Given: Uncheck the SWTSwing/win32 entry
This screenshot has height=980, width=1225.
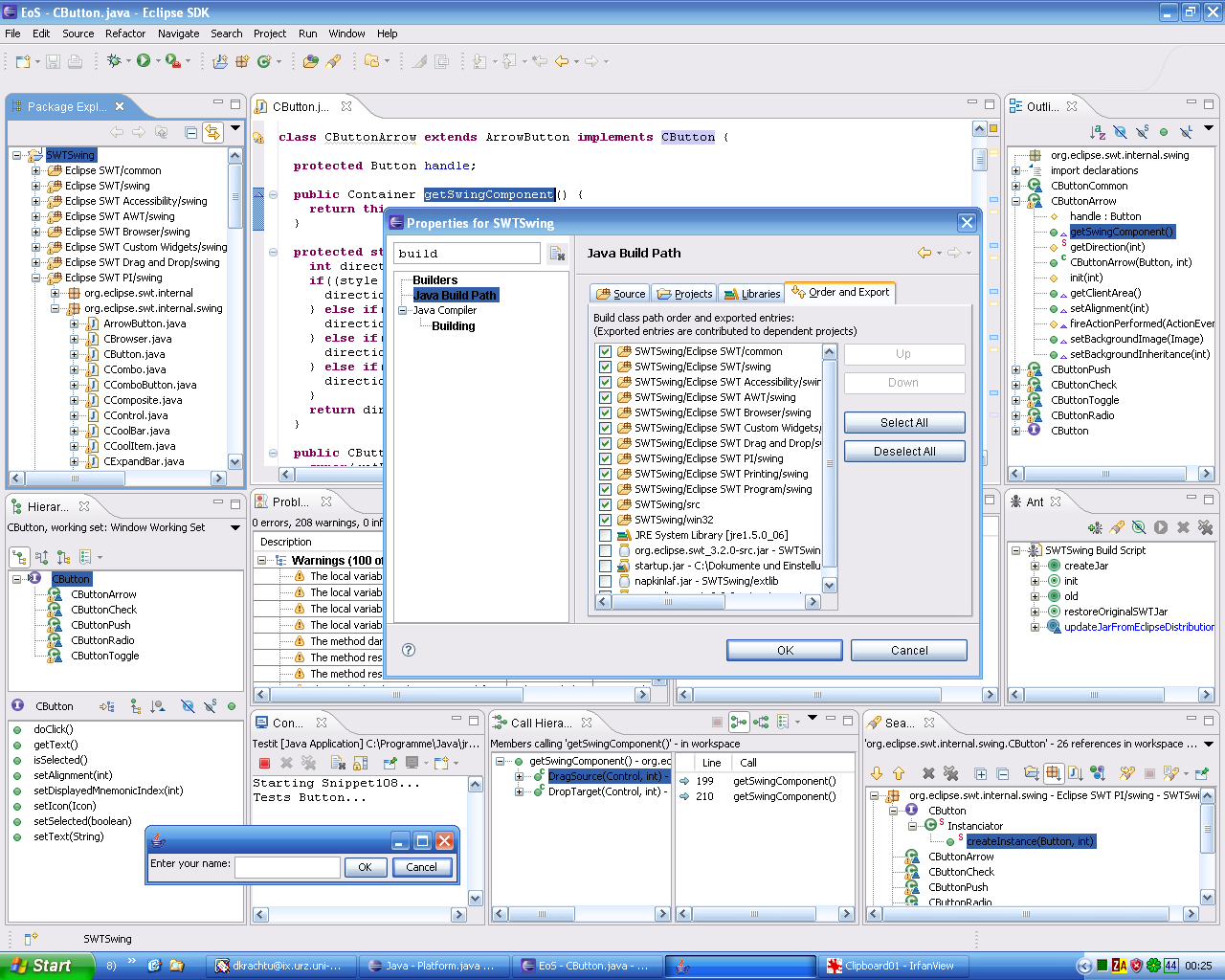Looking at the screenshot, I should pos(605,520).
